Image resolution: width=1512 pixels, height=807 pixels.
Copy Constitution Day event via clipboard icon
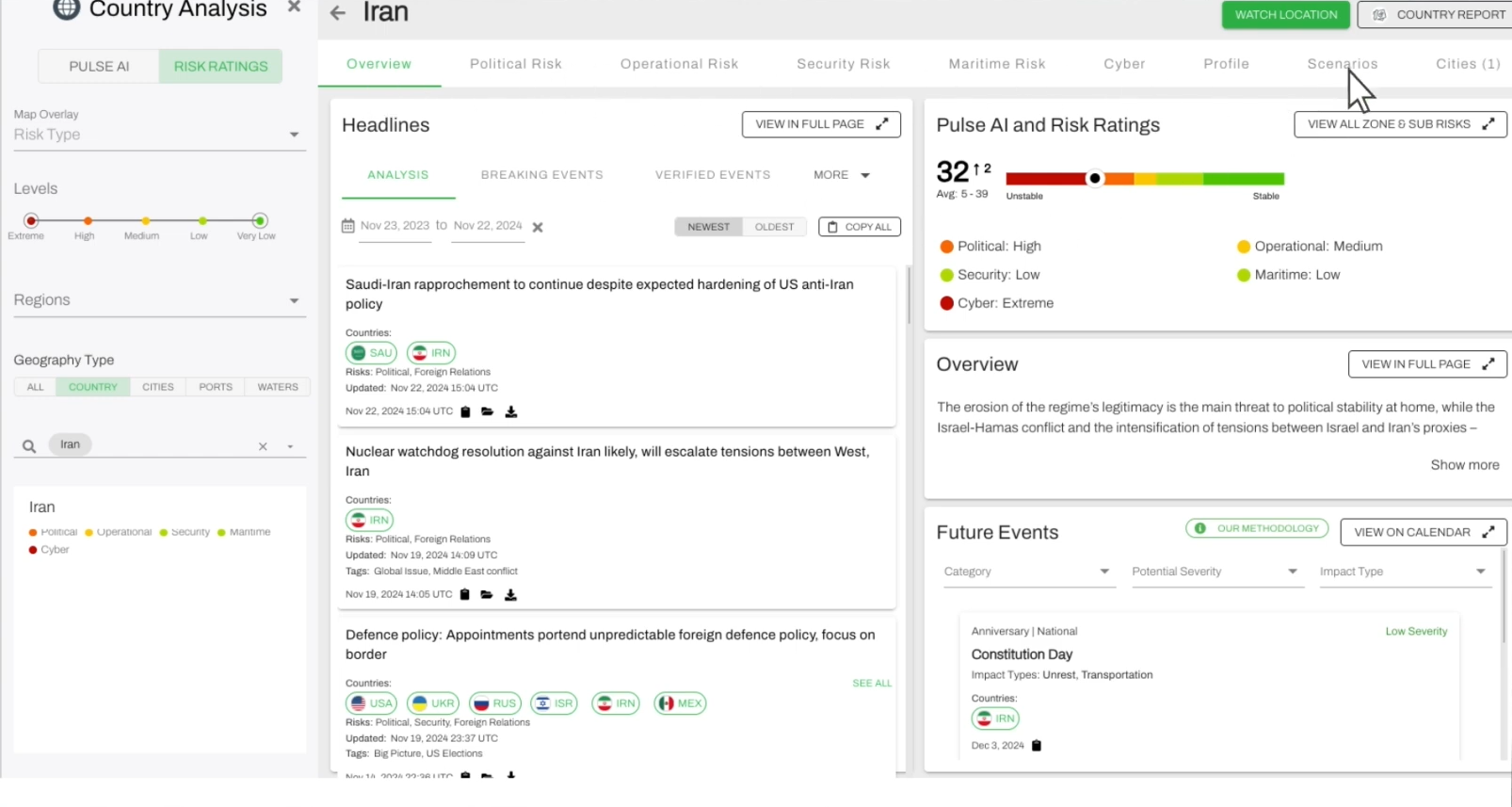pyautogui.click(x=1037, y=746)
